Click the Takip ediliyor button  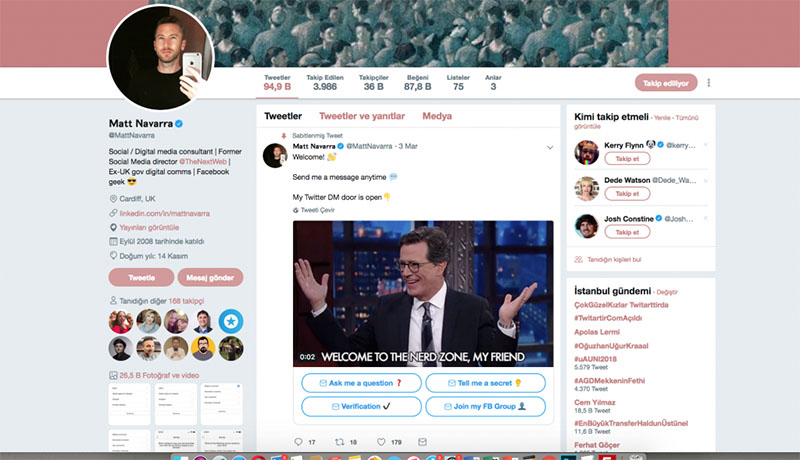[x=666, y=83]
